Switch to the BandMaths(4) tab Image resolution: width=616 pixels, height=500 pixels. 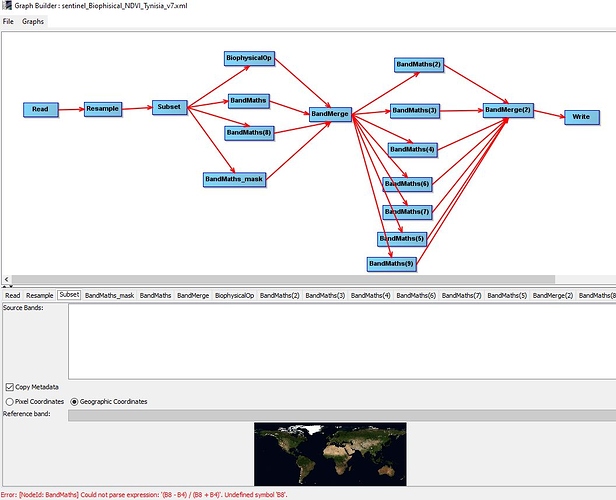click(x=371, y=295)
